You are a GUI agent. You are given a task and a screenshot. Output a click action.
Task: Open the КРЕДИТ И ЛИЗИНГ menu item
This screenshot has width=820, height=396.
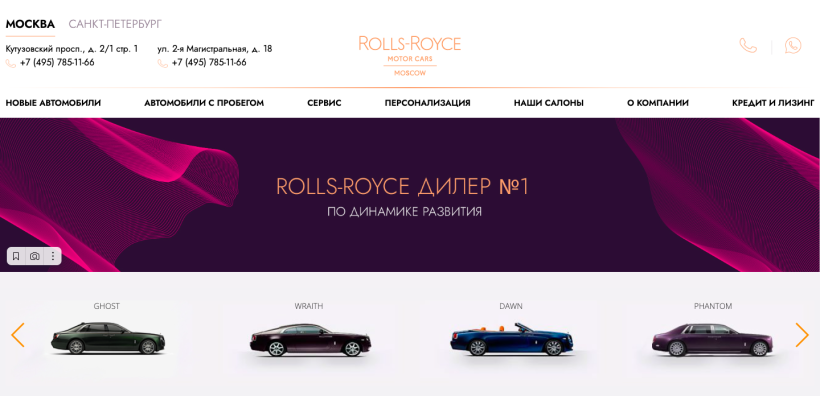[773, 103]
